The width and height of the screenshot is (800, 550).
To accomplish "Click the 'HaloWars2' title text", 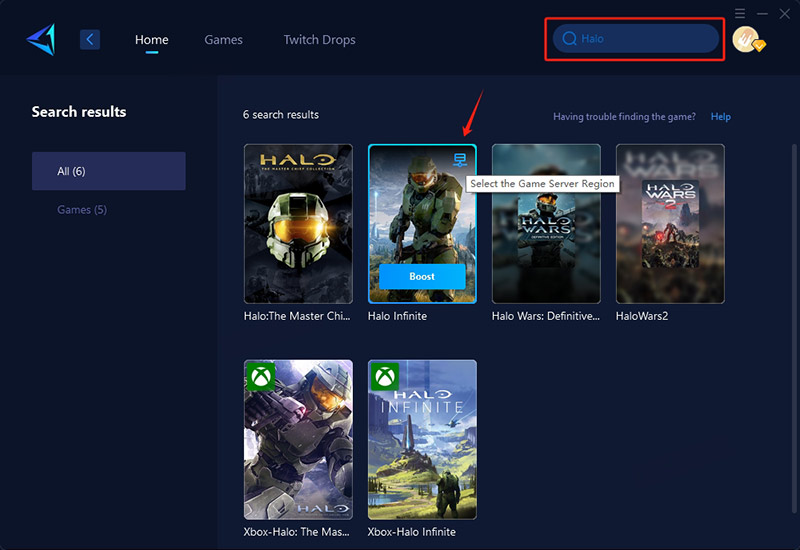I will (642, 316).
